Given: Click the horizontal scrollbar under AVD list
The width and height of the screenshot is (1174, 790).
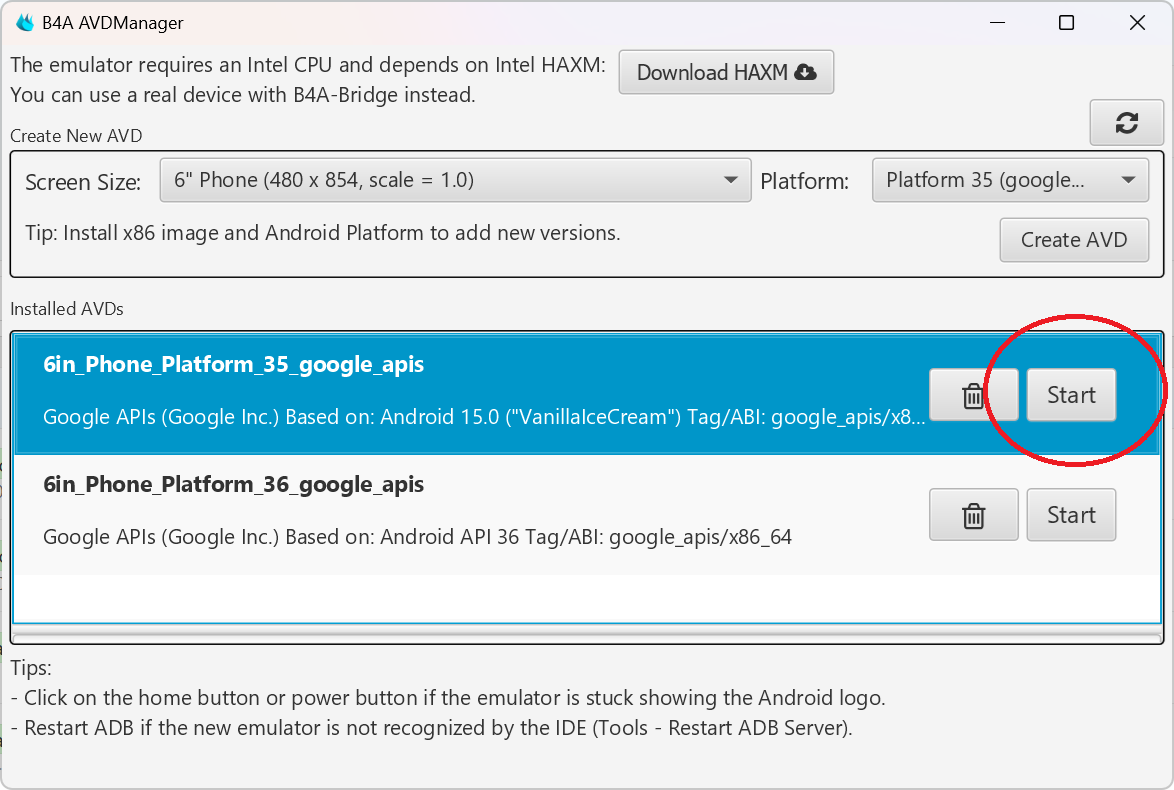Looking at the screenshot, I should 587,638.
